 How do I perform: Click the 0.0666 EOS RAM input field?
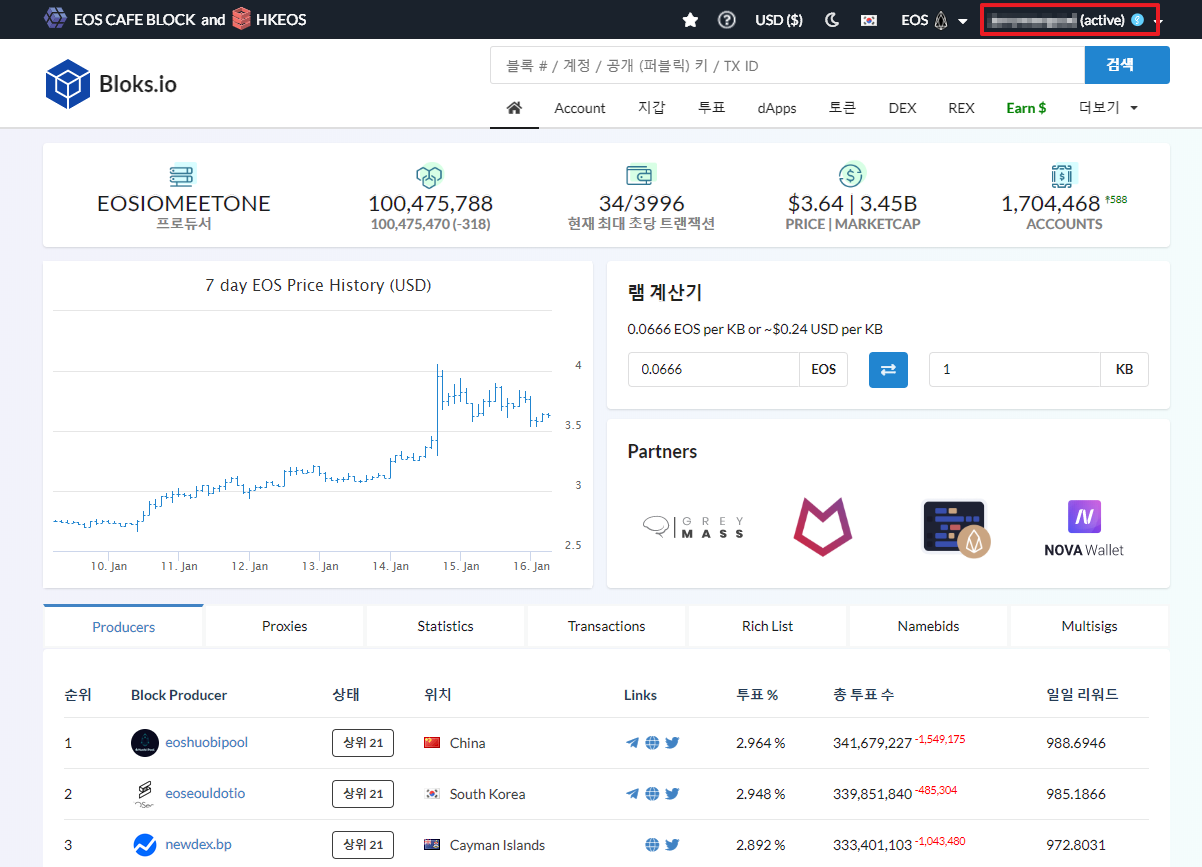713,369
